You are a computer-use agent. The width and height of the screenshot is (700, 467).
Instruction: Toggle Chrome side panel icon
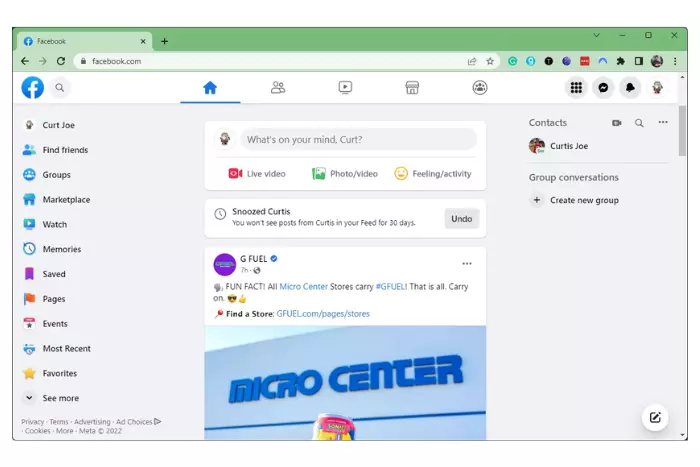coord(639,61)
